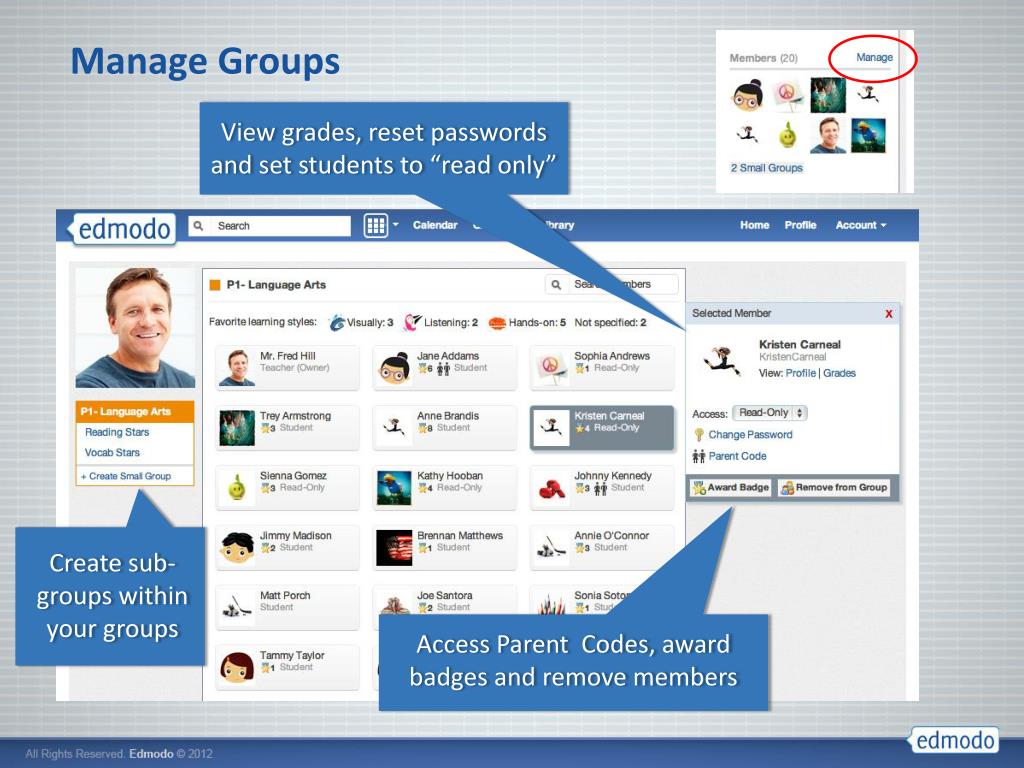Viewport: 1024px width, 768px height.
Task: Click Brennan Matthews flag avatar
Action: pyautogui.click(x=394, y=547)
